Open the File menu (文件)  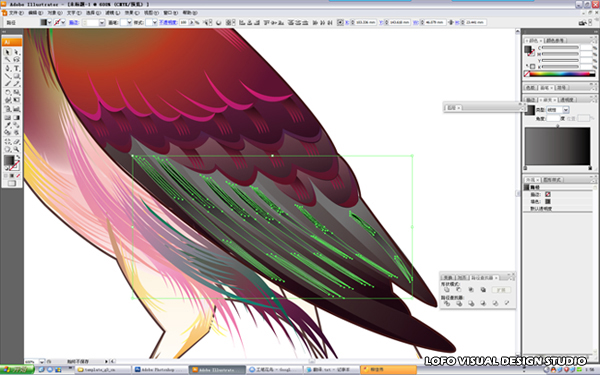click(x=15, y=13)
